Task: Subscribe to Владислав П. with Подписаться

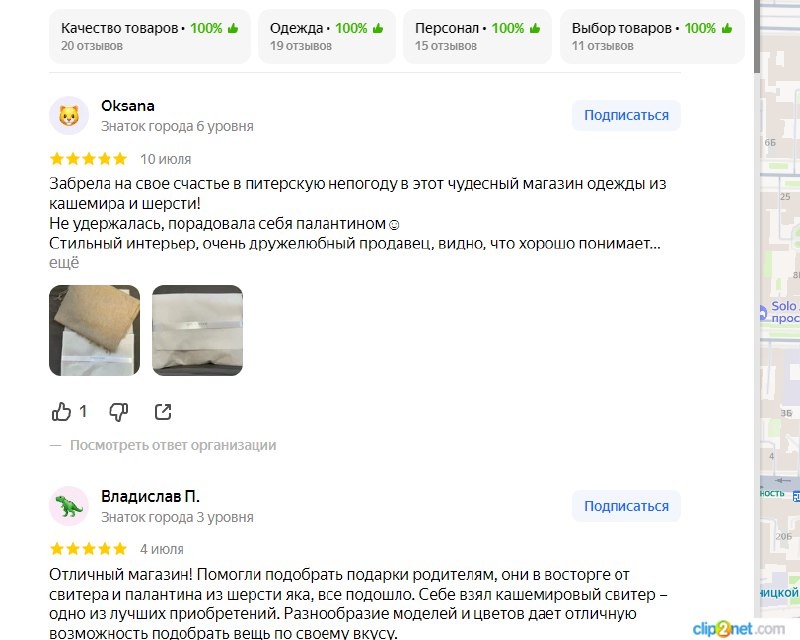Action: click(x=626, y=506)
